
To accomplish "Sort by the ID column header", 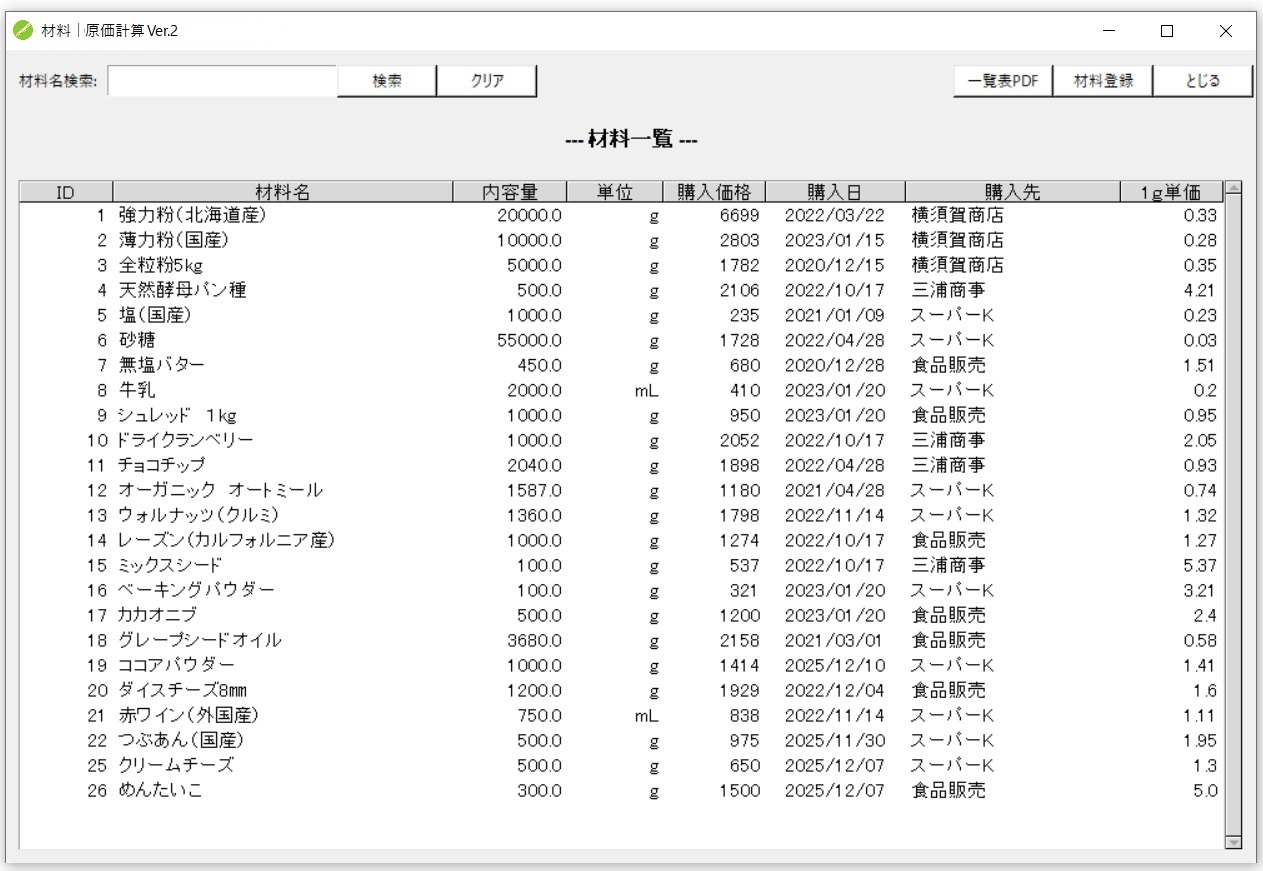I will (x=65, y=190).
